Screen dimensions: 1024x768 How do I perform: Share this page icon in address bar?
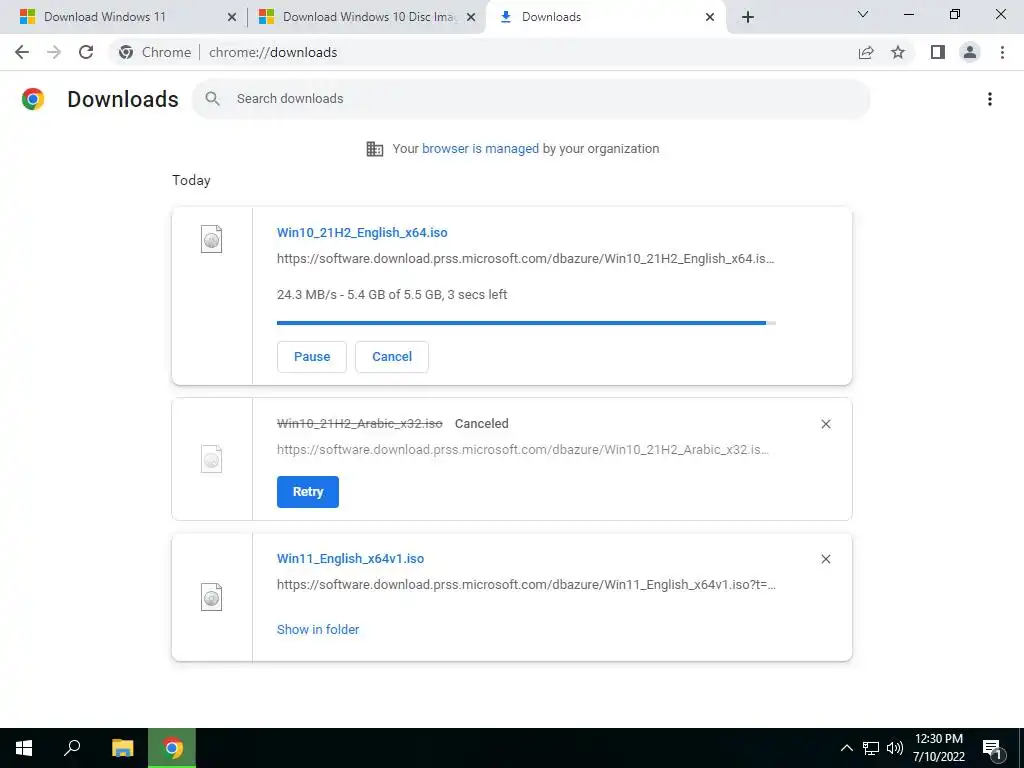point(866,52)
